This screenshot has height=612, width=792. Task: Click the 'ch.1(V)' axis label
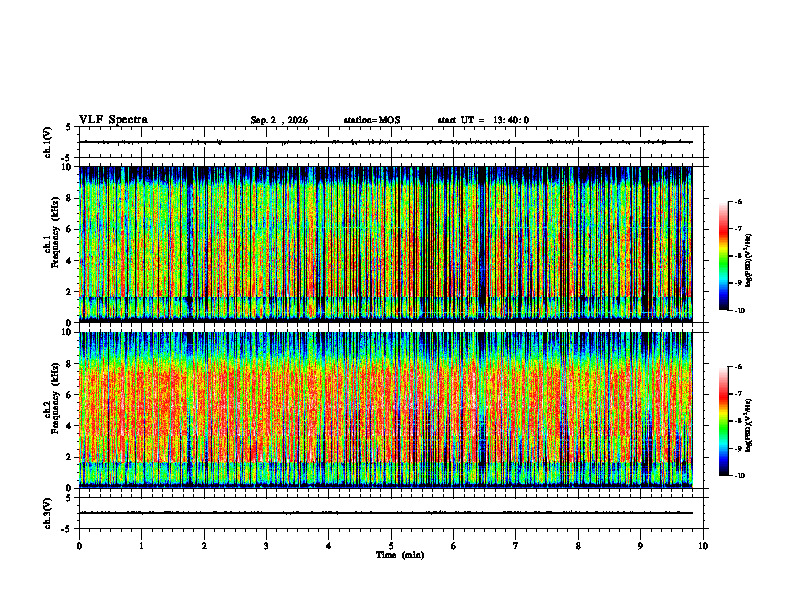pyautogui.click(x=48, y=142)
